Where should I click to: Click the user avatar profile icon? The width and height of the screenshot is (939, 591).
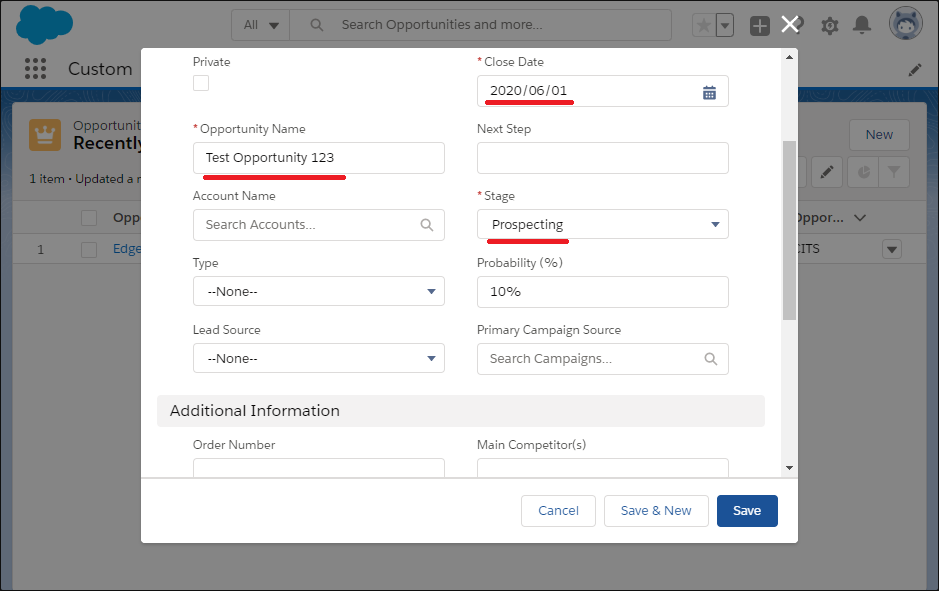tap(904, 25)
